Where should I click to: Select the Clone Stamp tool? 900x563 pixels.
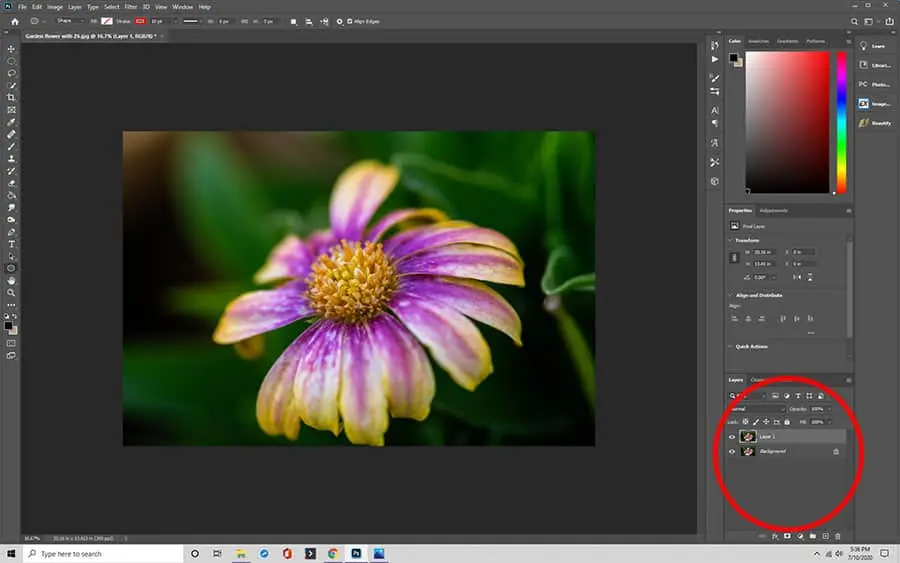click(11, 159)
